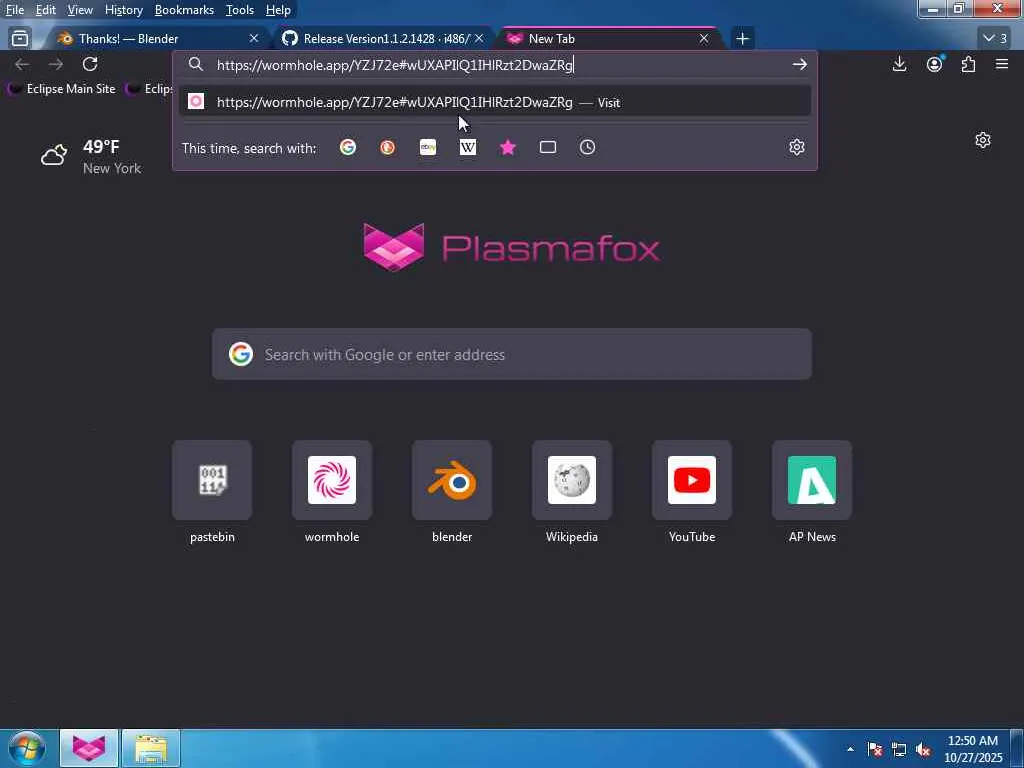Click the New York weather location

pos(112,168)
